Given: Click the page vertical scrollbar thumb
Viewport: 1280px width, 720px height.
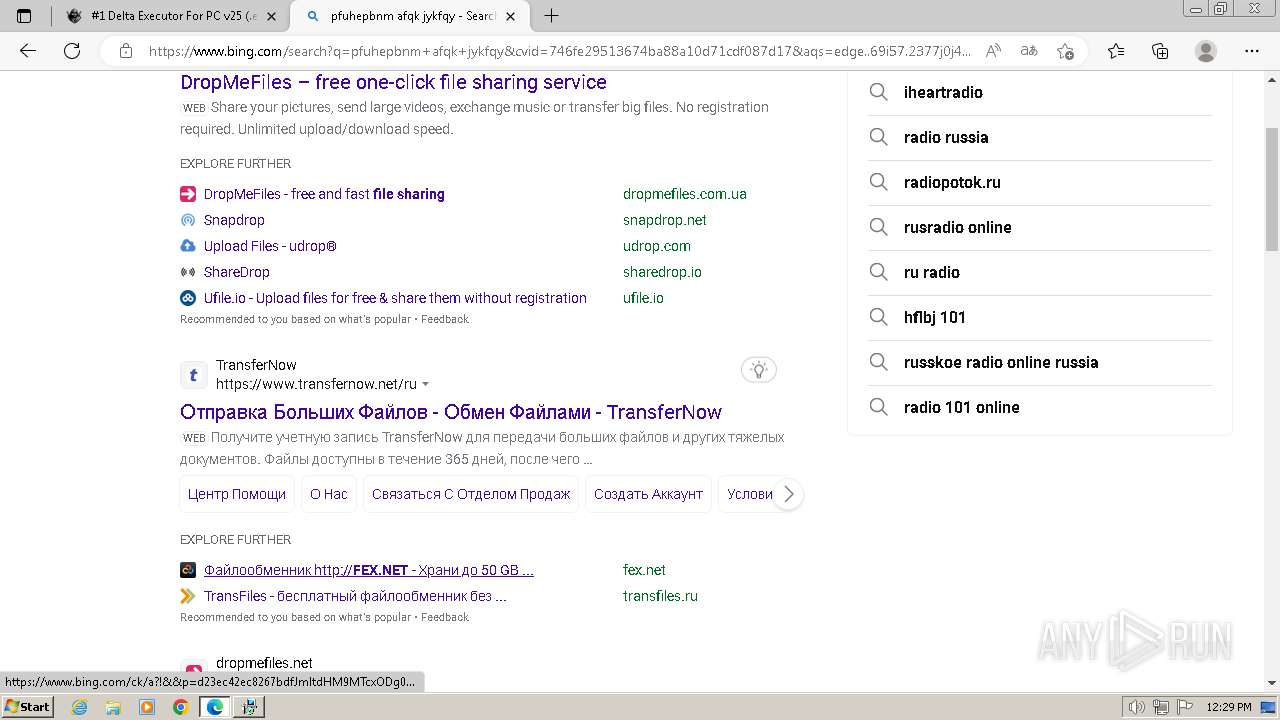Looking at the screenshot, I should 1272,190.
